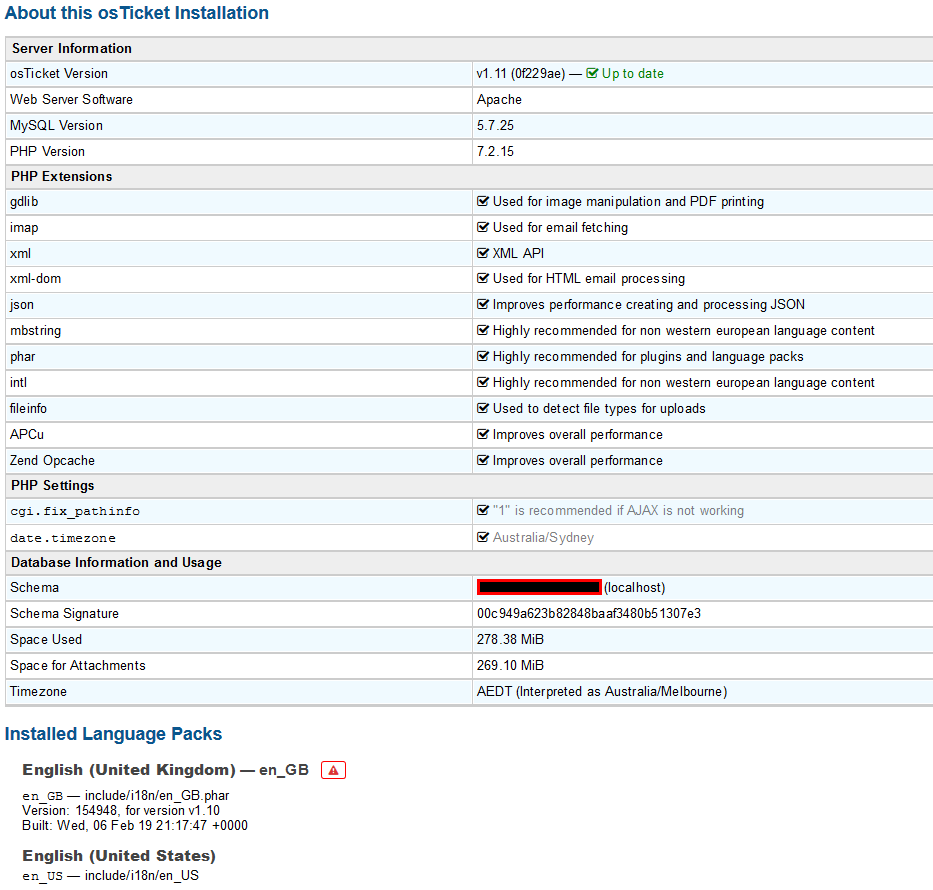Image resolution: width=933 pixels, height=890 pixels.
Task: Click the PHP Extensions section header
Action: (62, 177)
